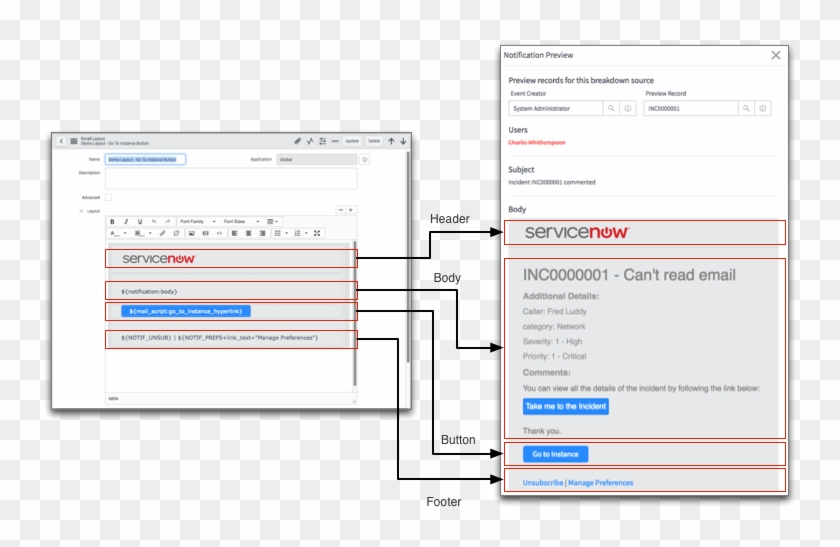Image resolution: width=840 pixels, height=547 pixels.
Task: Align text center in the editor
Action: pos(248,233)
